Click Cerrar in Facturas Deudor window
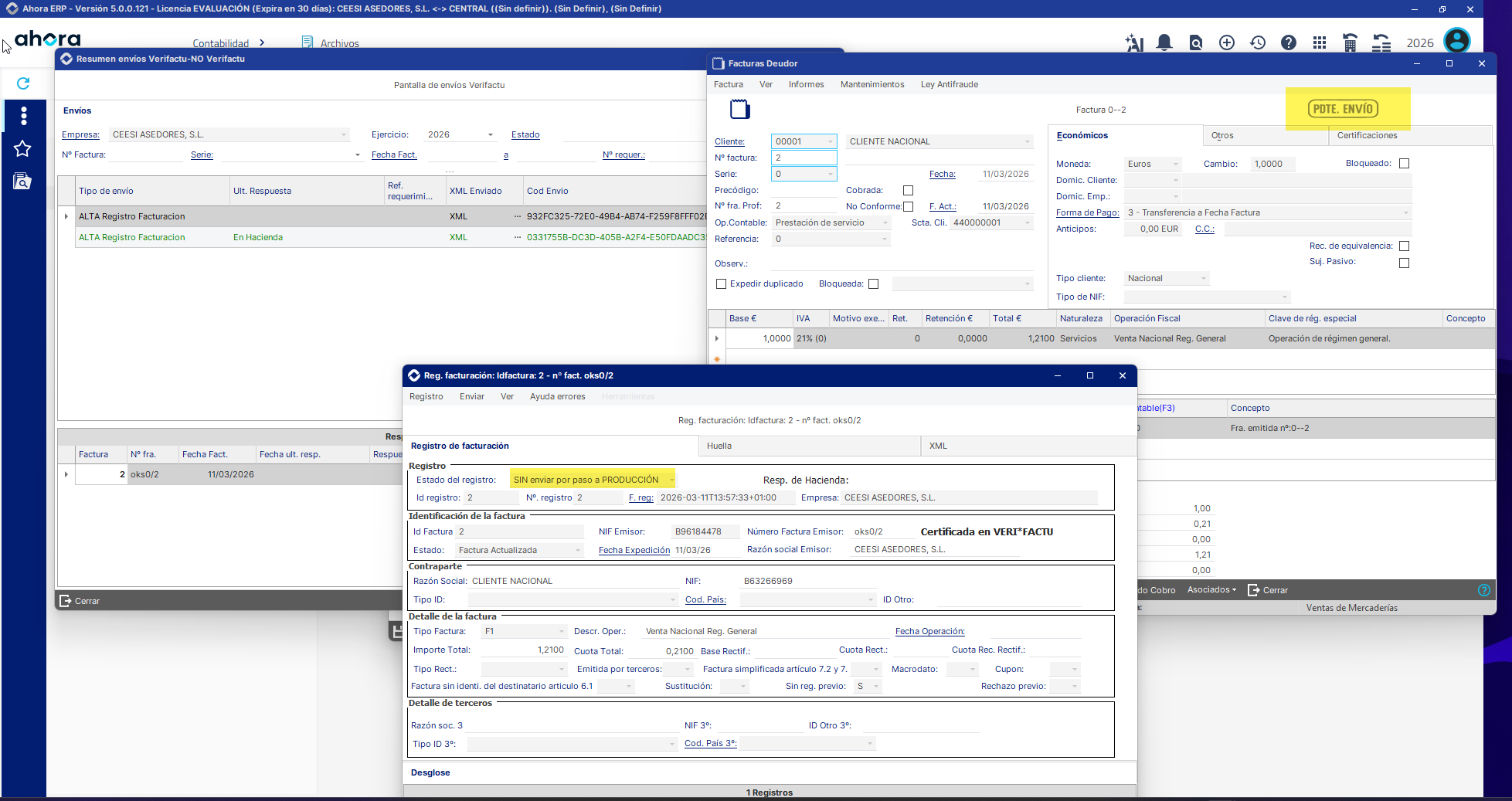The height and width of the screenshot is (801, 1512). 1268,590
